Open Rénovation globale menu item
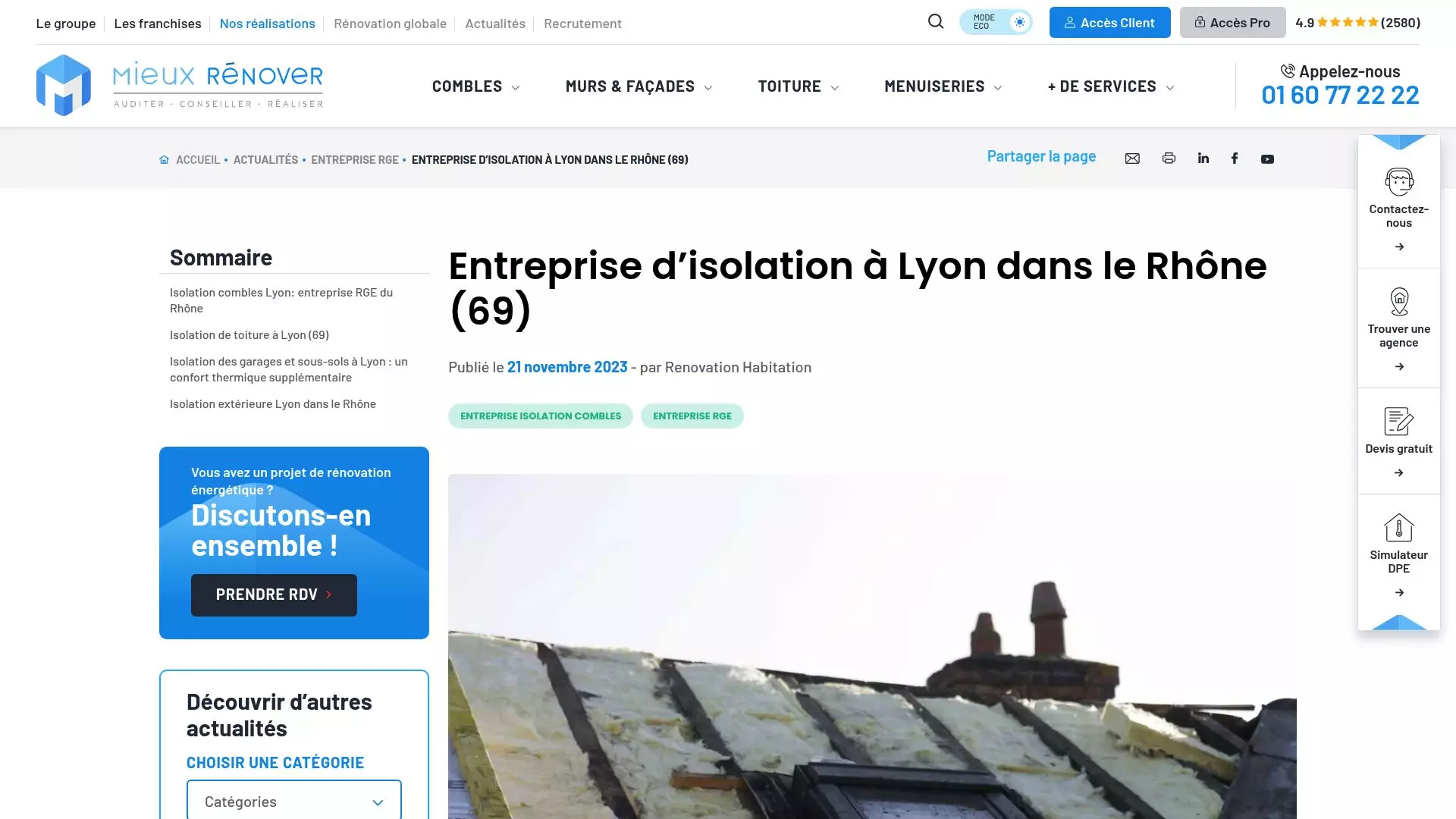 point(390,24)
